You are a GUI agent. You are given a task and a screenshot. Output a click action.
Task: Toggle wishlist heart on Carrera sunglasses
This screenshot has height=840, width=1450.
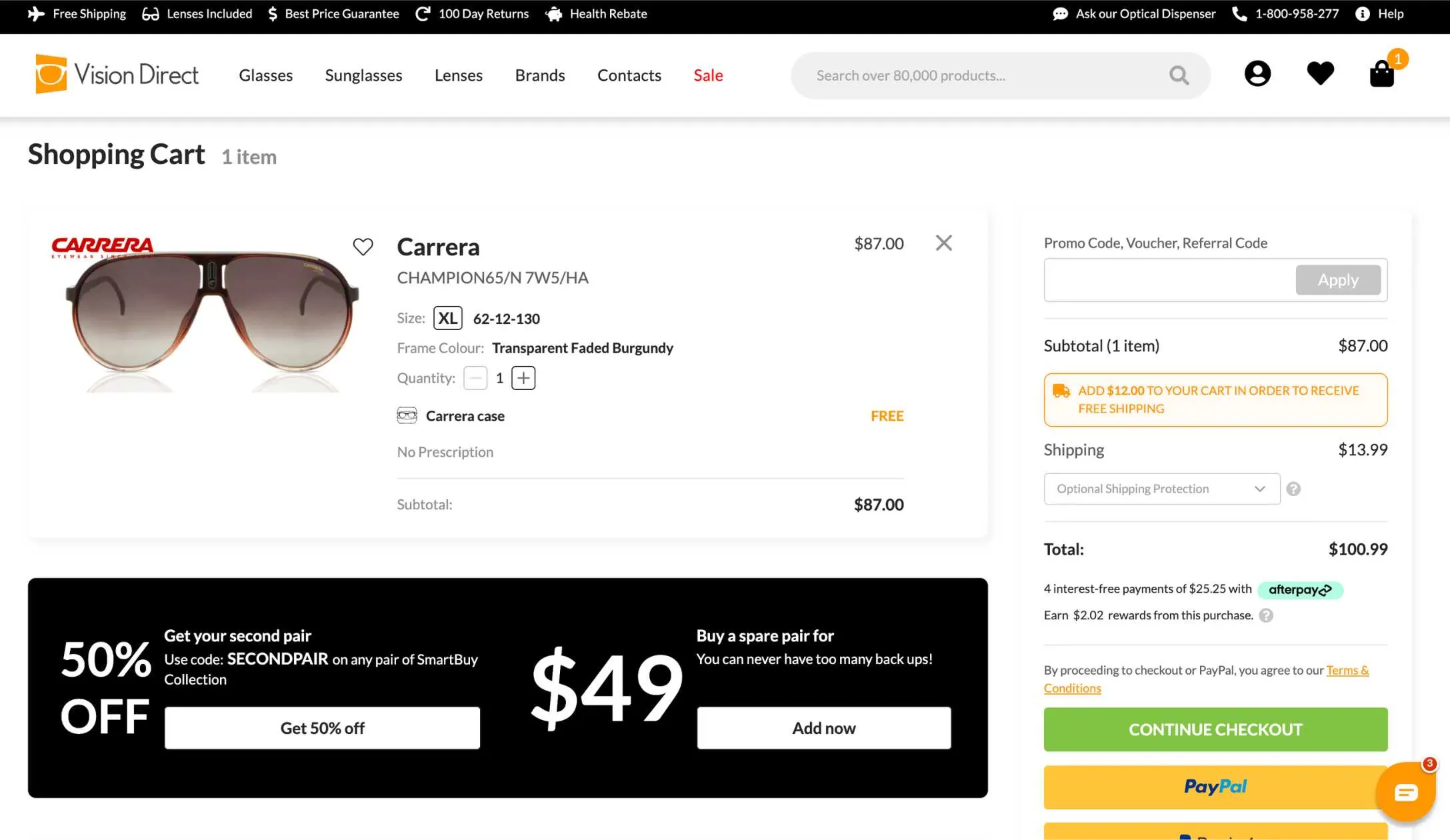pos(363,247)
